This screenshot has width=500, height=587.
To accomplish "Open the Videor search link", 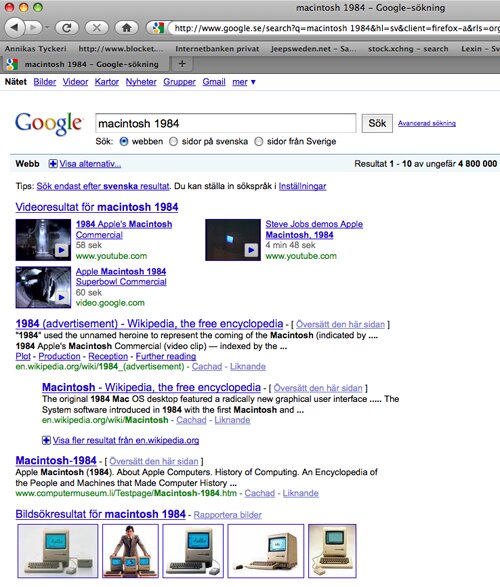I will point(75,82).
